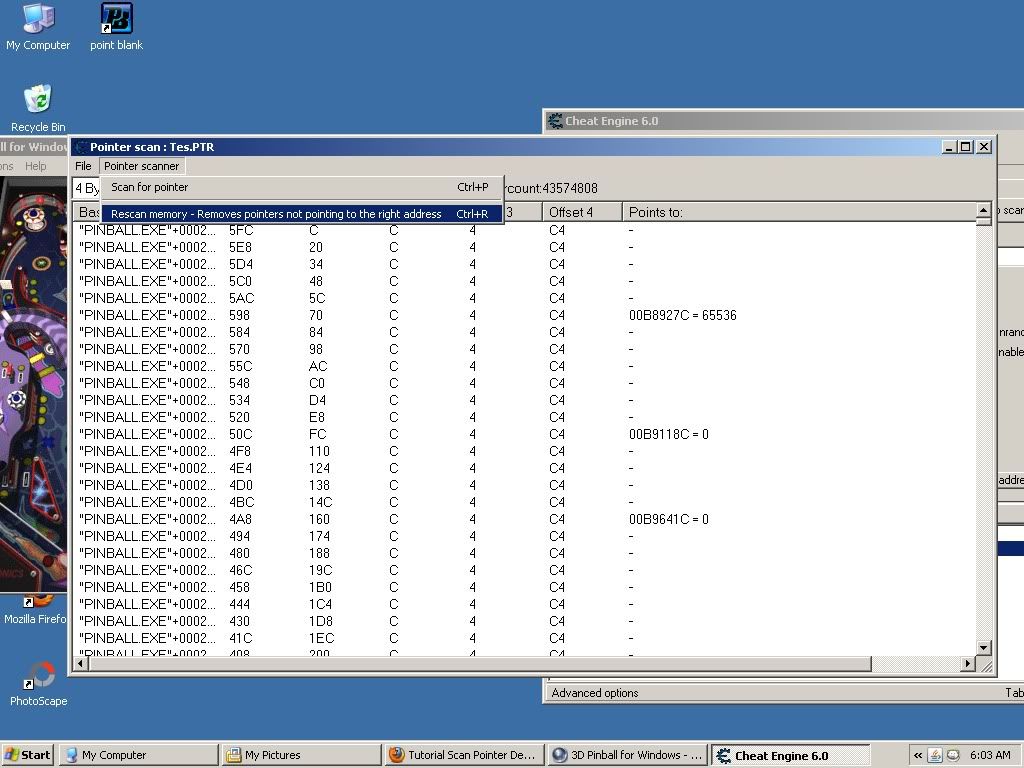1024x768 pixels.
Task: Click the Pointer scan window title icon
Action: click(x=81, y=147)
